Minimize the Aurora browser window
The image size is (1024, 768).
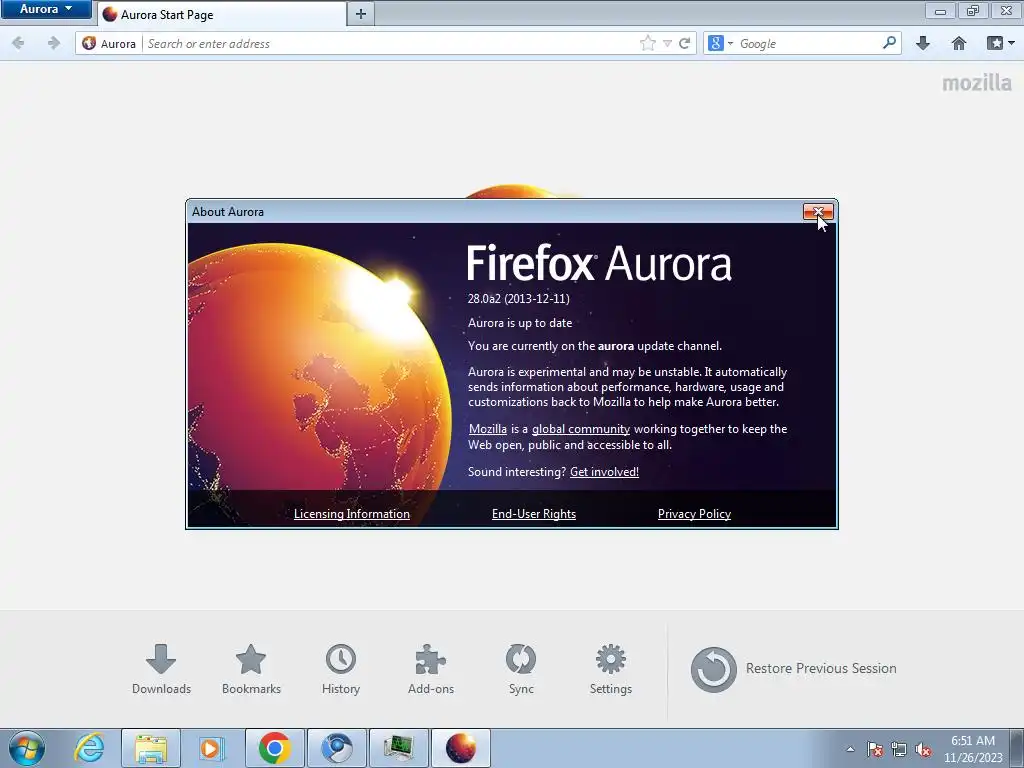tap(940, 10)
